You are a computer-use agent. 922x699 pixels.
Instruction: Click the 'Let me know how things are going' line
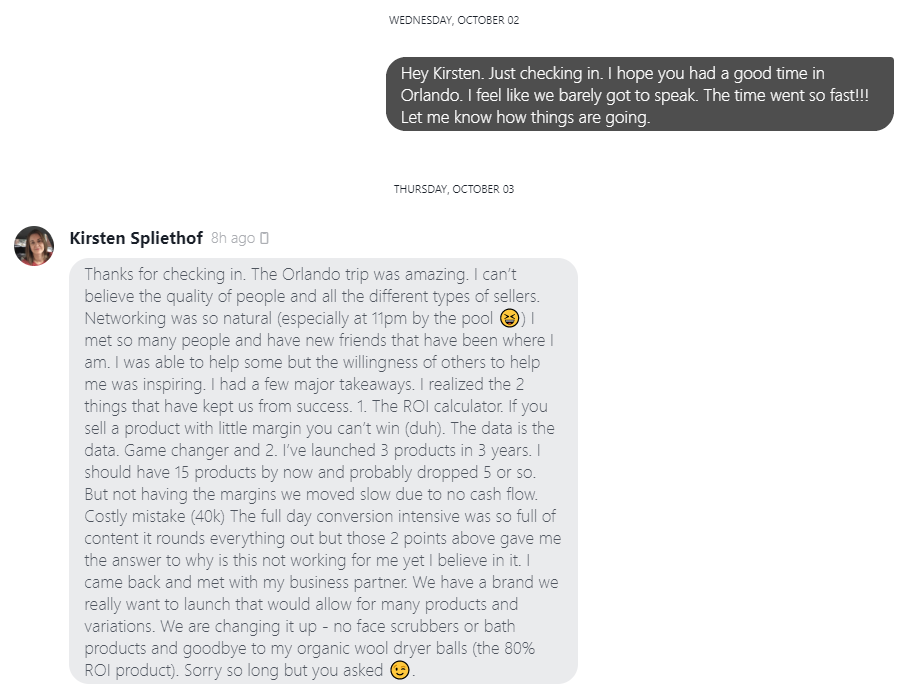(525, 117)
